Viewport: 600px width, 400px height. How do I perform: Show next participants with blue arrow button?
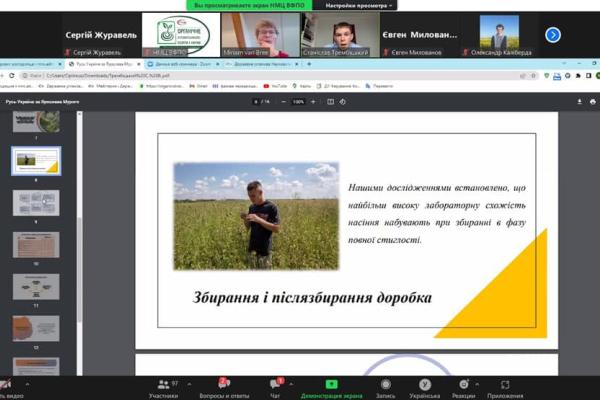click(553, 35)
